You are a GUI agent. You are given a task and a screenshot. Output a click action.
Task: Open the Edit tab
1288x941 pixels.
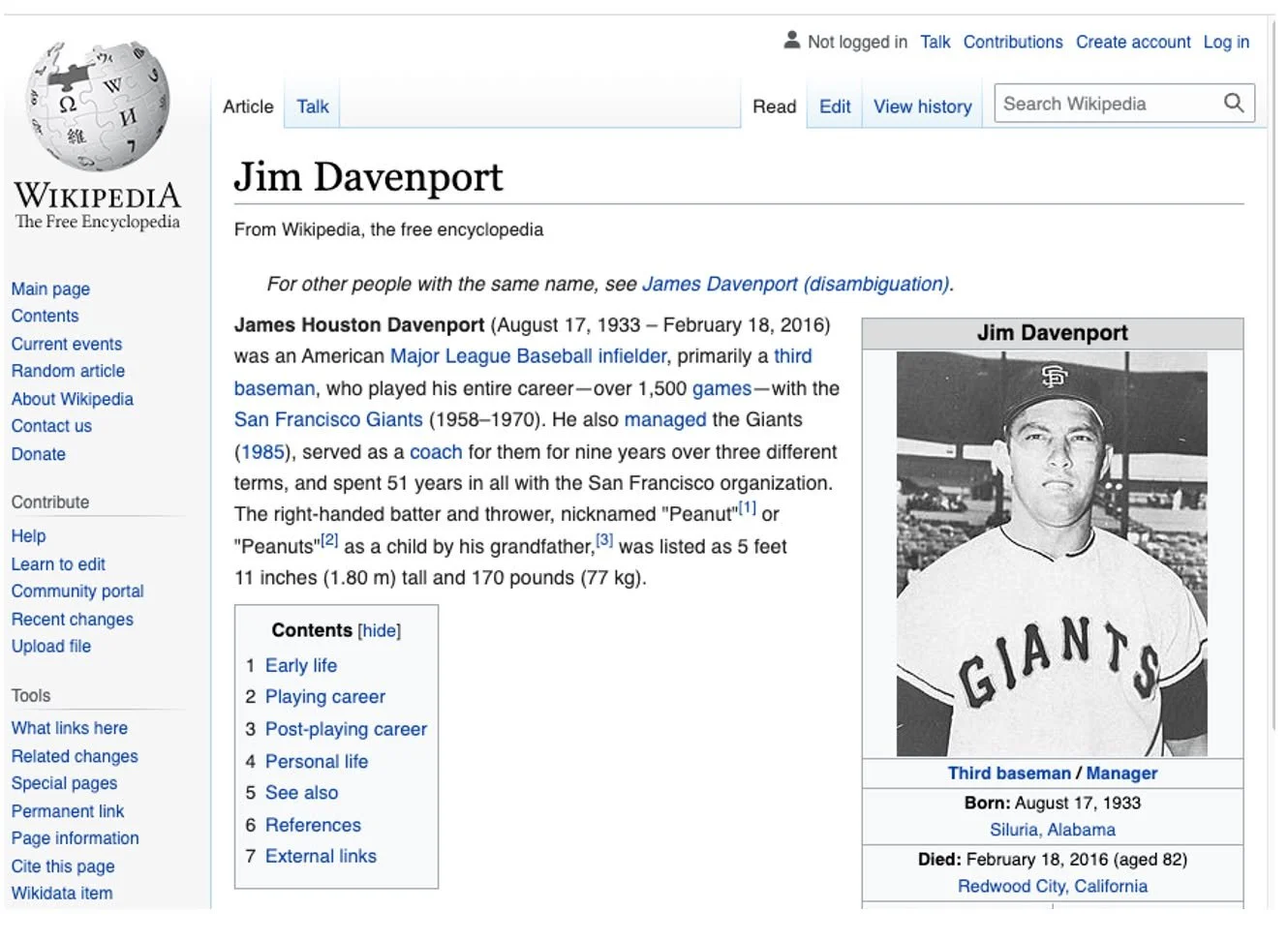click(834, 106)
